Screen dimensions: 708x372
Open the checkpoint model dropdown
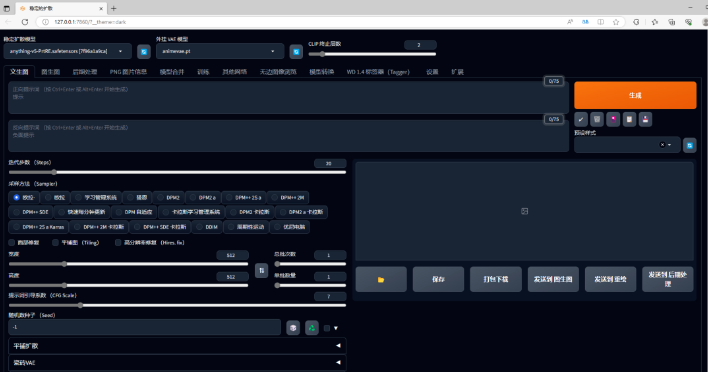coord(68,51)
